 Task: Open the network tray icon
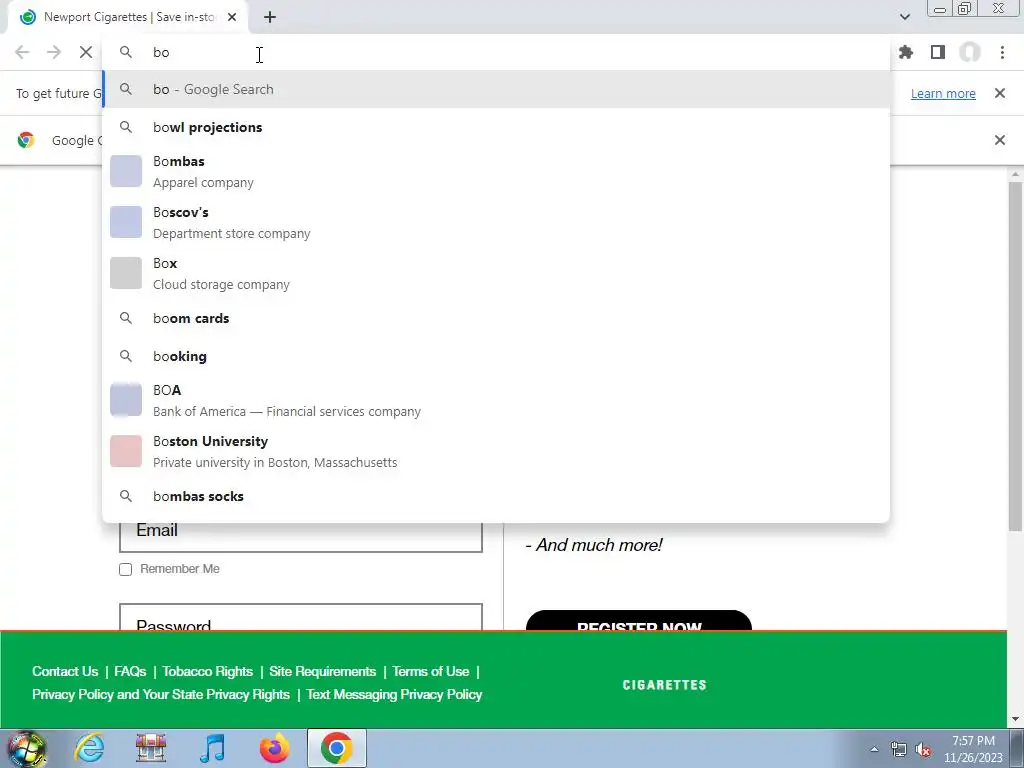(899, 750)
